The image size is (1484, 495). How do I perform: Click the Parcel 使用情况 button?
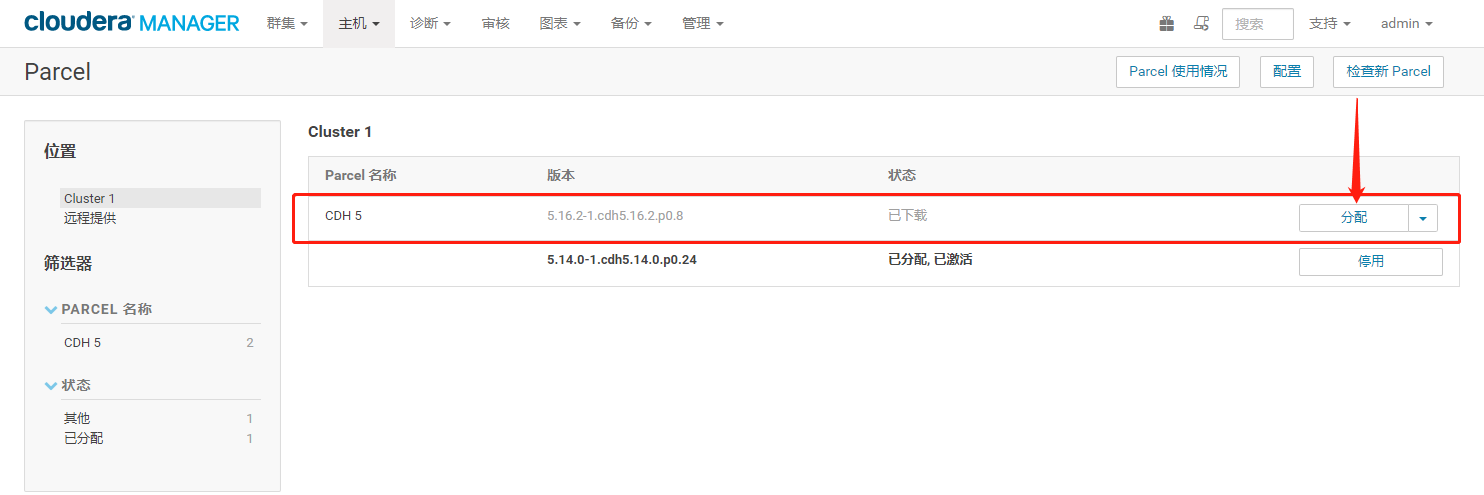tap(1178, 72)
